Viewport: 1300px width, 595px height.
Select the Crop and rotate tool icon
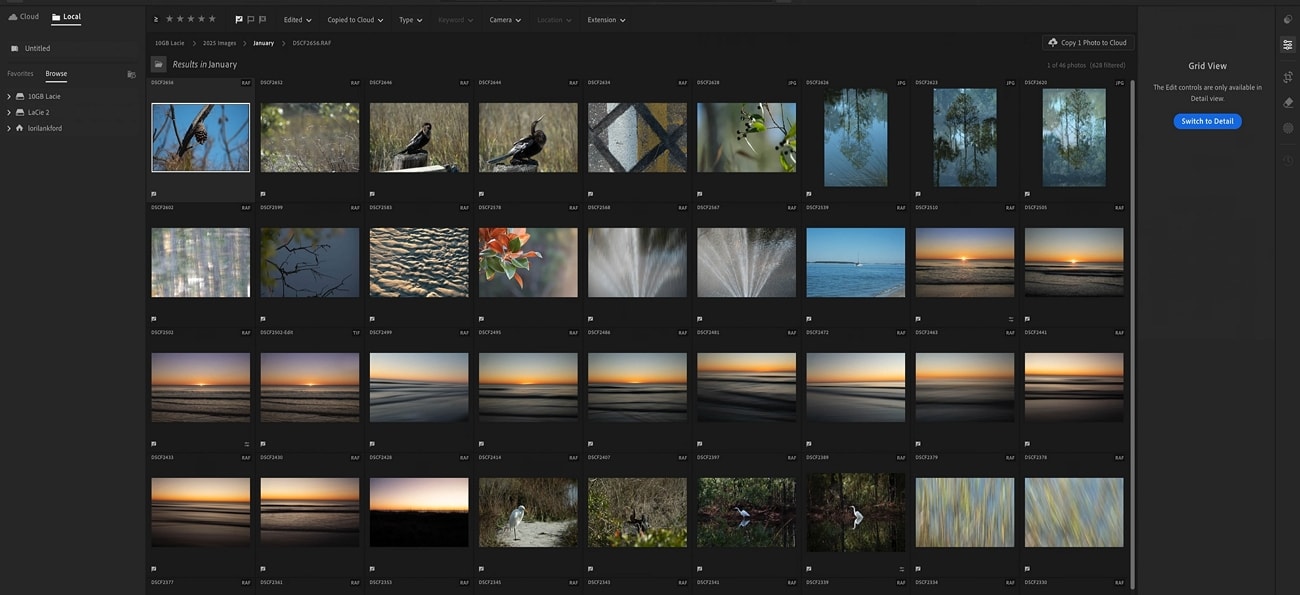click(1288, 77)
